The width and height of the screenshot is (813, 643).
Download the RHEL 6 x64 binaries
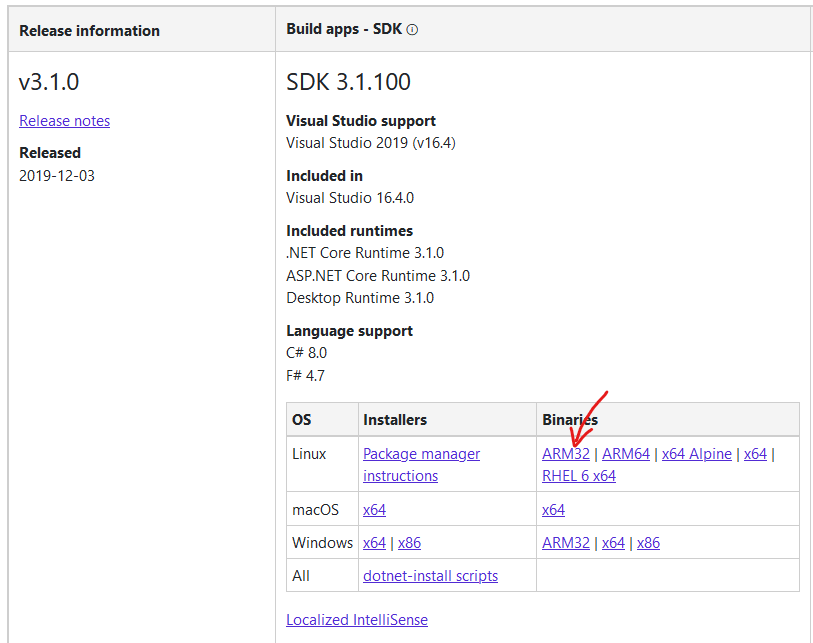tap(579, 476)
